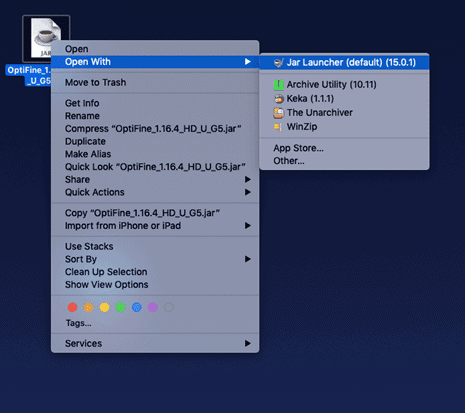This screenshot has height=413, width=465.
Task: Apply the purple tag color
Action: click(153, 307)
